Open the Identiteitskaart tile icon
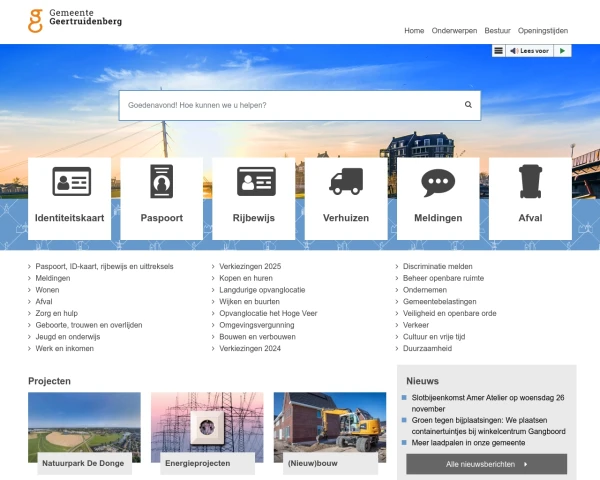Screen dimensions: 600x480 click(72, 181)
